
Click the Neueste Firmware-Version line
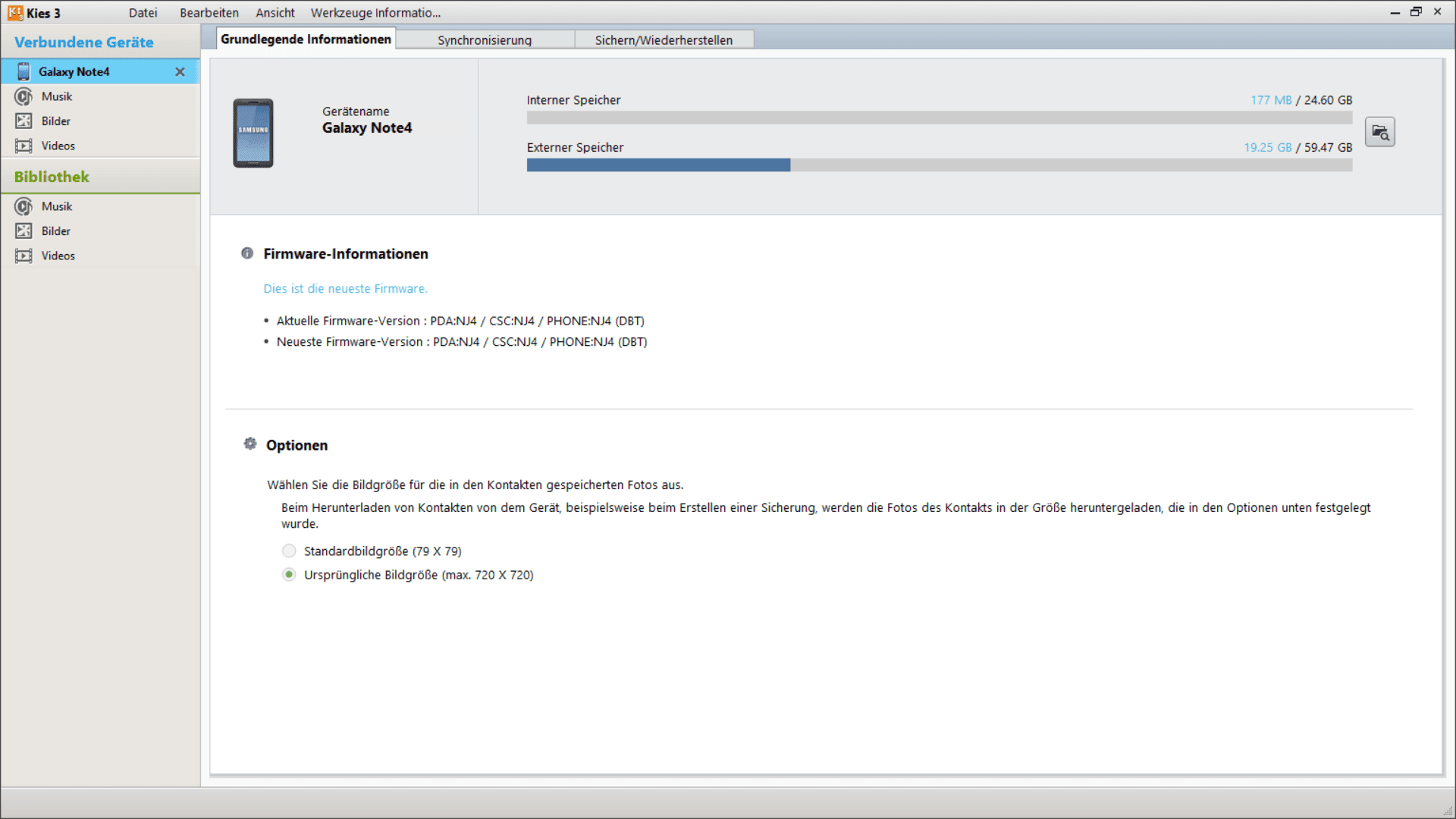tap(462, 342)
